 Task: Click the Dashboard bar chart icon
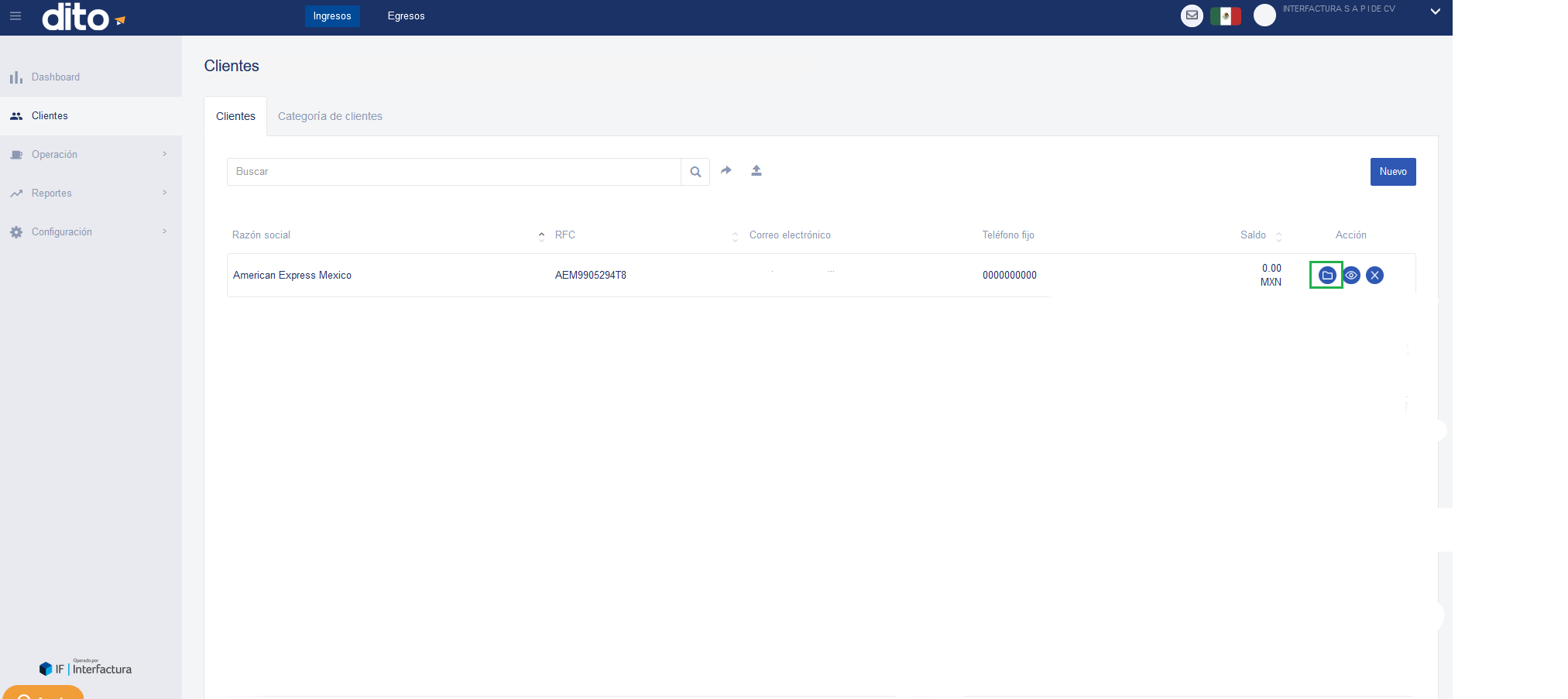(16, 77)
